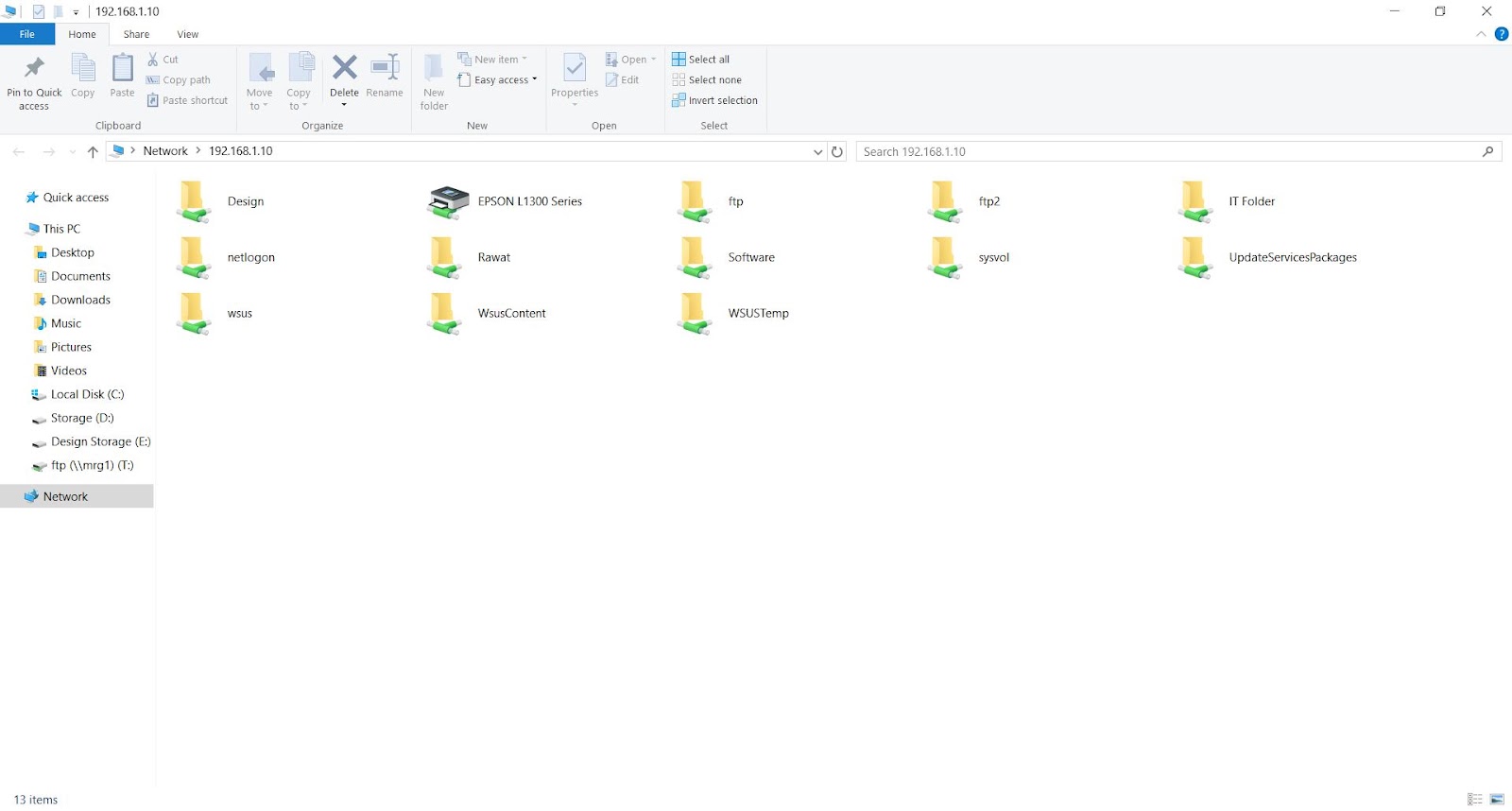Switch to the Share ribbon tab
The width and height of the screenshot is (1512, 811).
click(136, 34)
